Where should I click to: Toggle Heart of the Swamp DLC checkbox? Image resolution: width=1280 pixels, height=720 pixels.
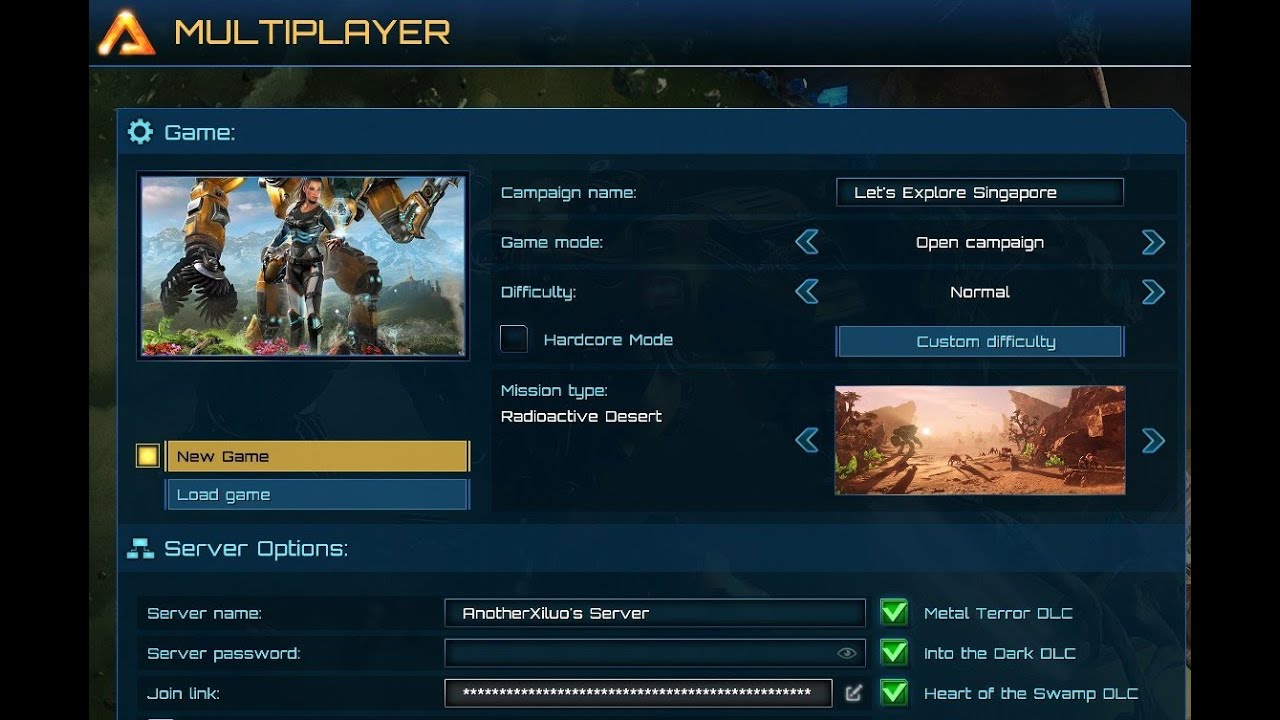tap(893, 692)
